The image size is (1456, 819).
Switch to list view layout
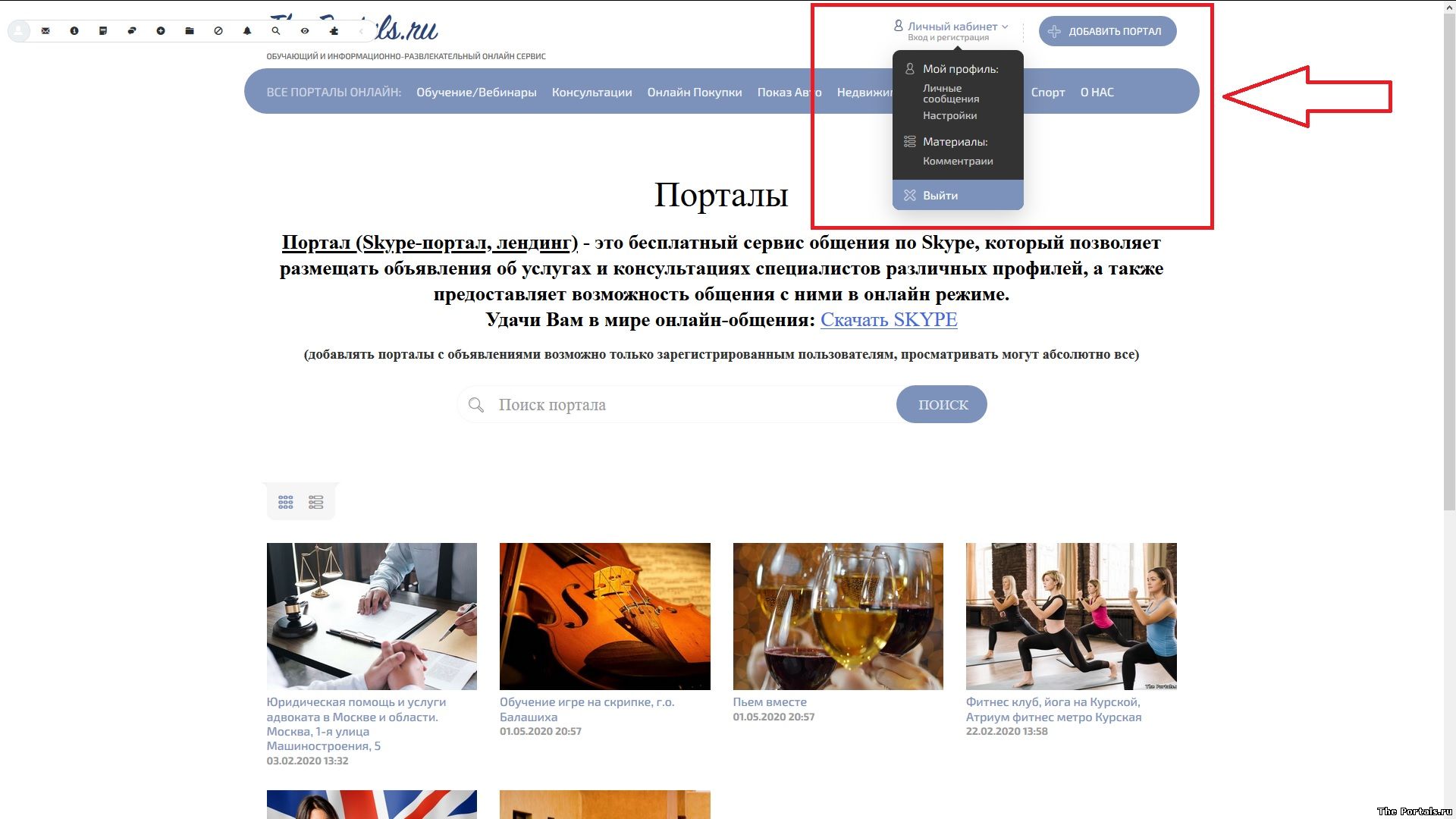pyautogui.click(x=316, y=502)
